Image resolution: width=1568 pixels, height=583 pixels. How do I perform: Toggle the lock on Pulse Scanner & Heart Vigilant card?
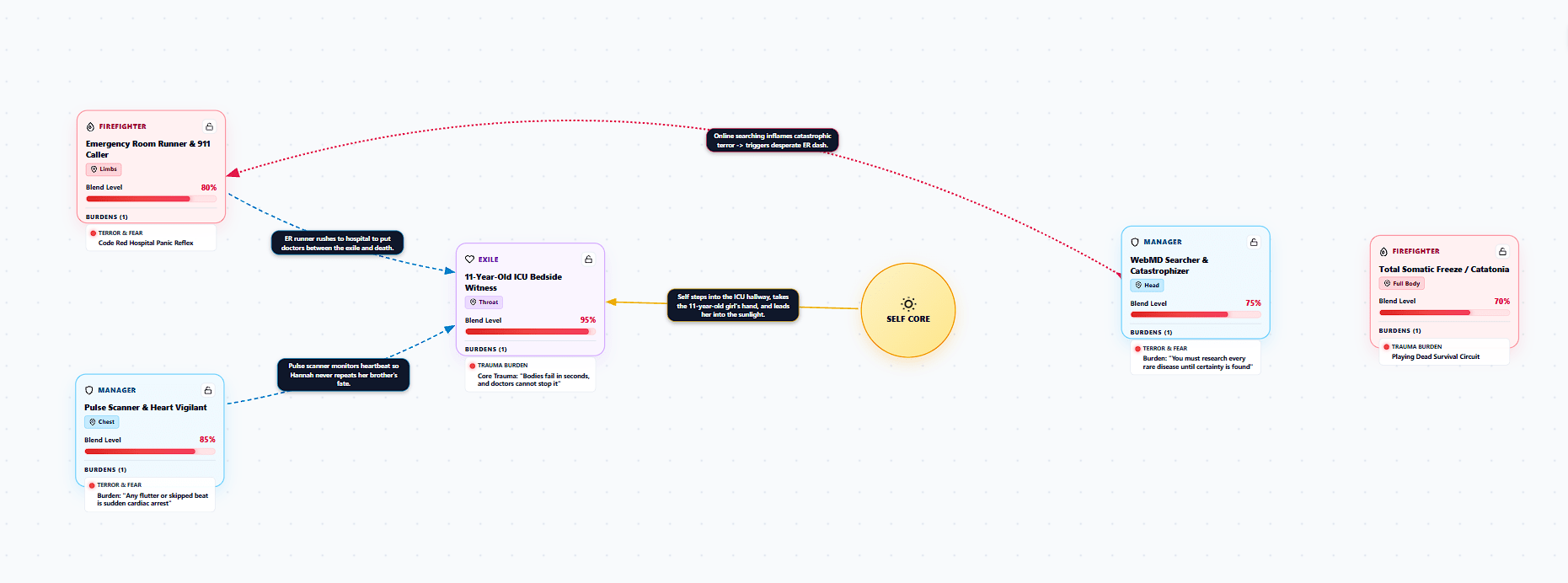pos(207,390)
